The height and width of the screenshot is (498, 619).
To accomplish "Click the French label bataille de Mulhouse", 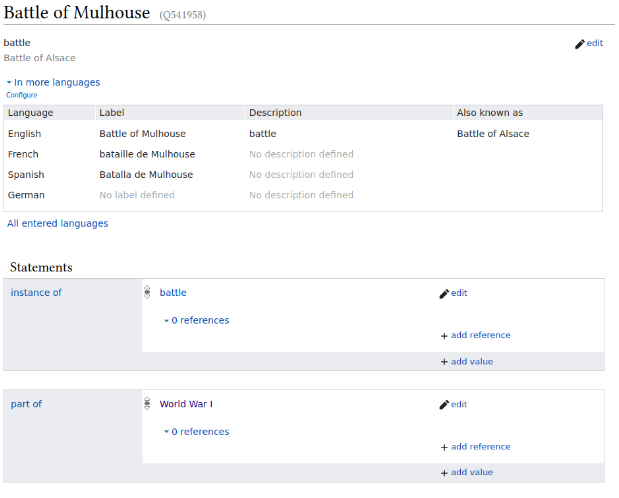I will click(x=147, y=154).
